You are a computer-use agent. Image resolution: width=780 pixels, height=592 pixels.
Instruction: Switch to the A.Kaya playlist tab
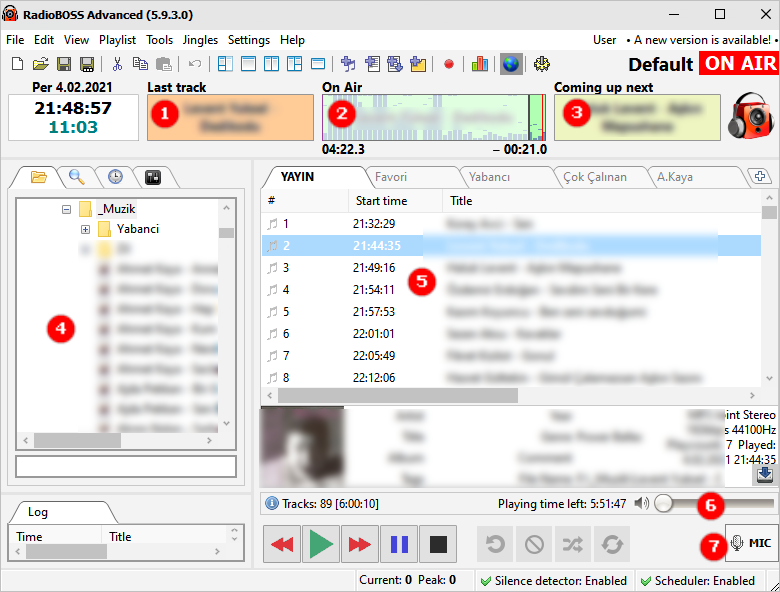point(675,177)
